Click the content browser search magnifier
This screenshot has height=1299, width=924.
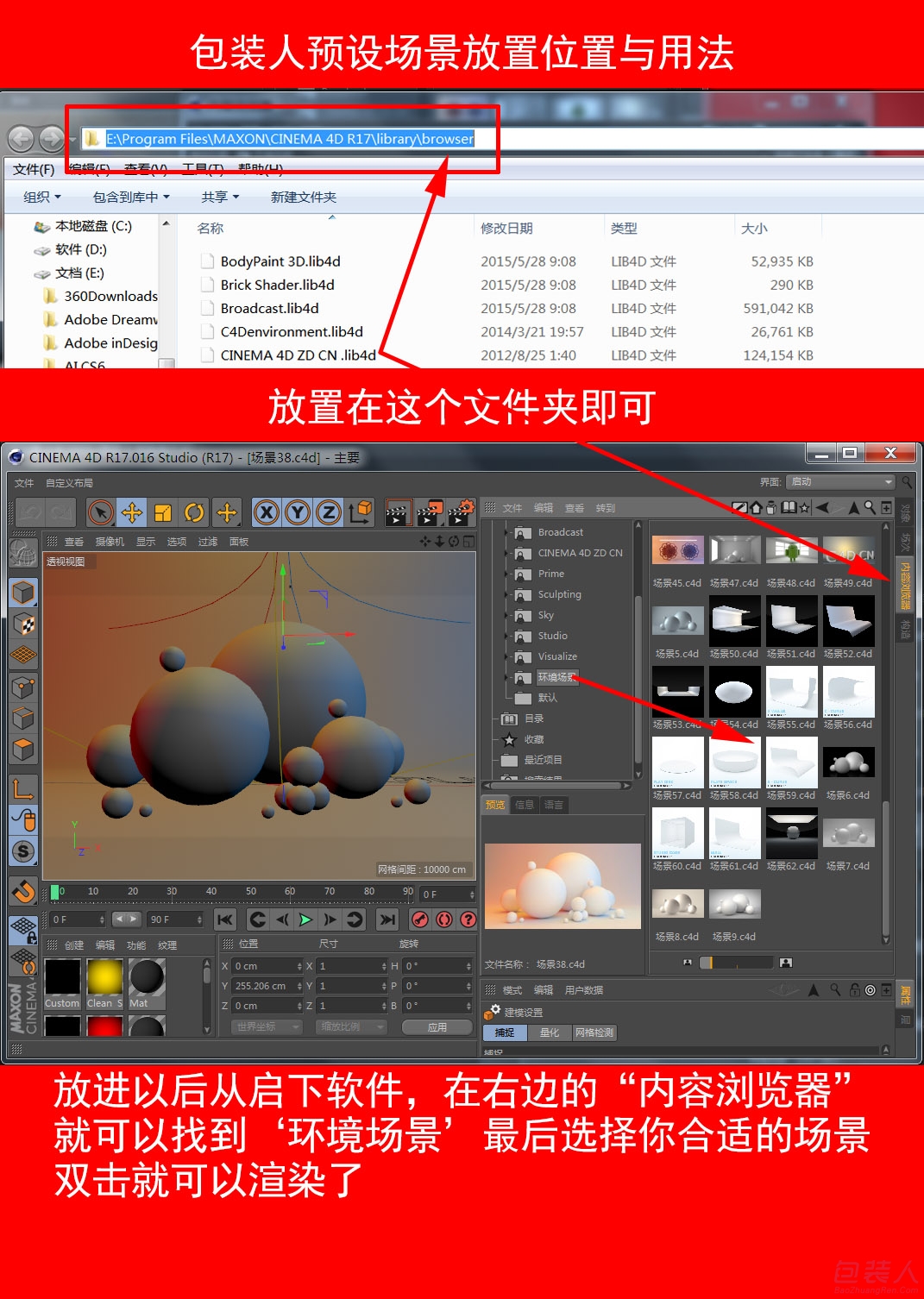point(870,508)
